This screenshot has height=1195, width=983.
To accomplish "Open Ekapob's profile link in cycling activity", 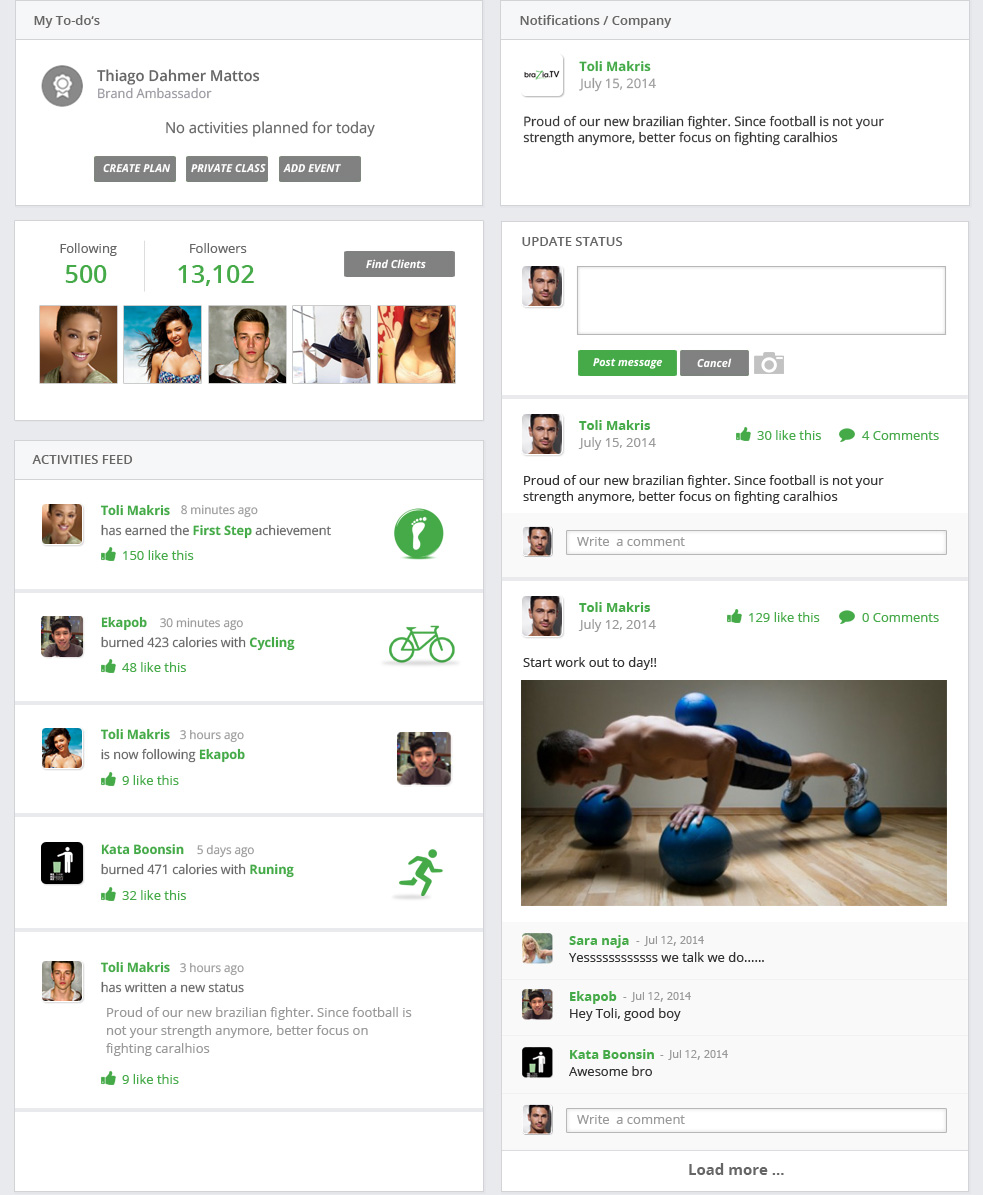I will [x=123, y=622].
